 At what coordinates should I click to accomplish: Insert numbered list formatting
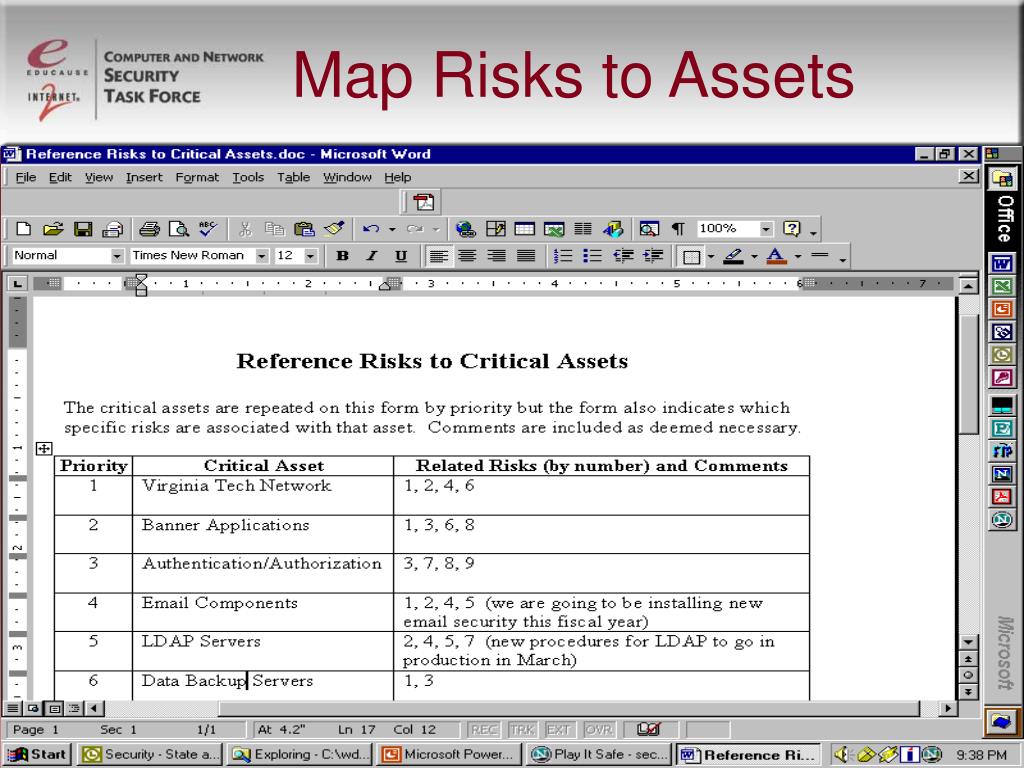562,256
